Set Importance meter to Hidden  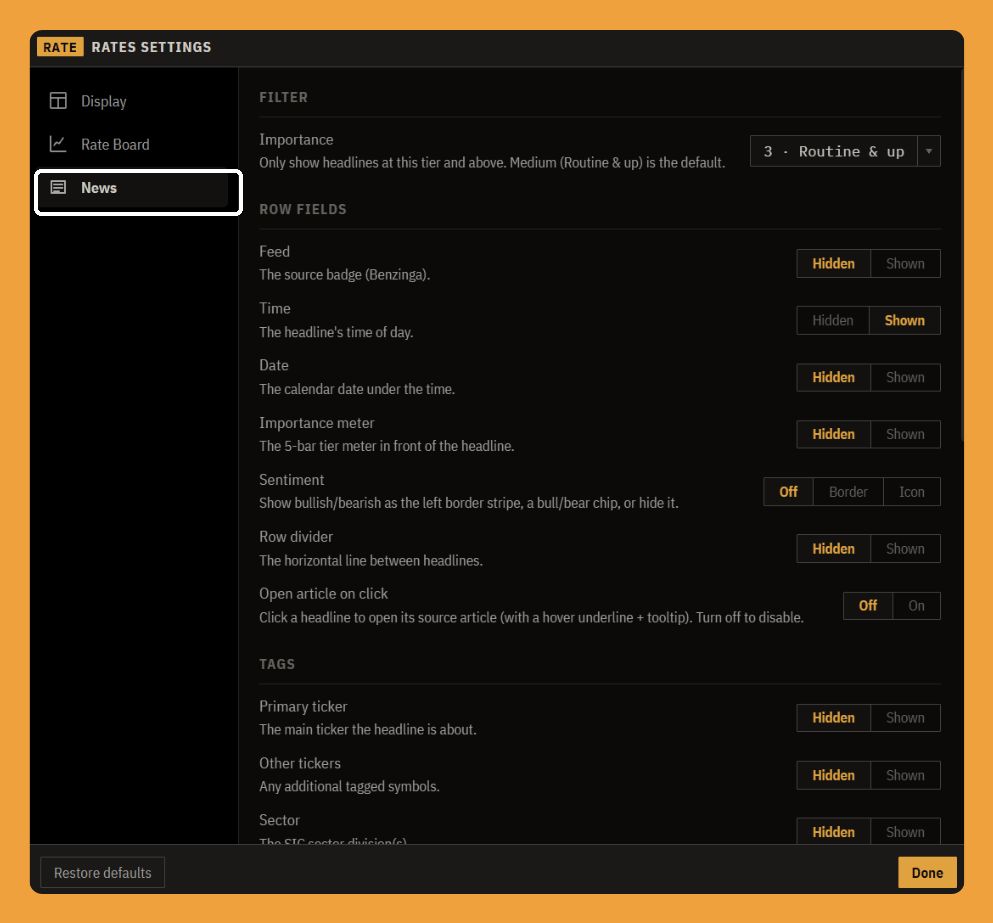(833, 435)
